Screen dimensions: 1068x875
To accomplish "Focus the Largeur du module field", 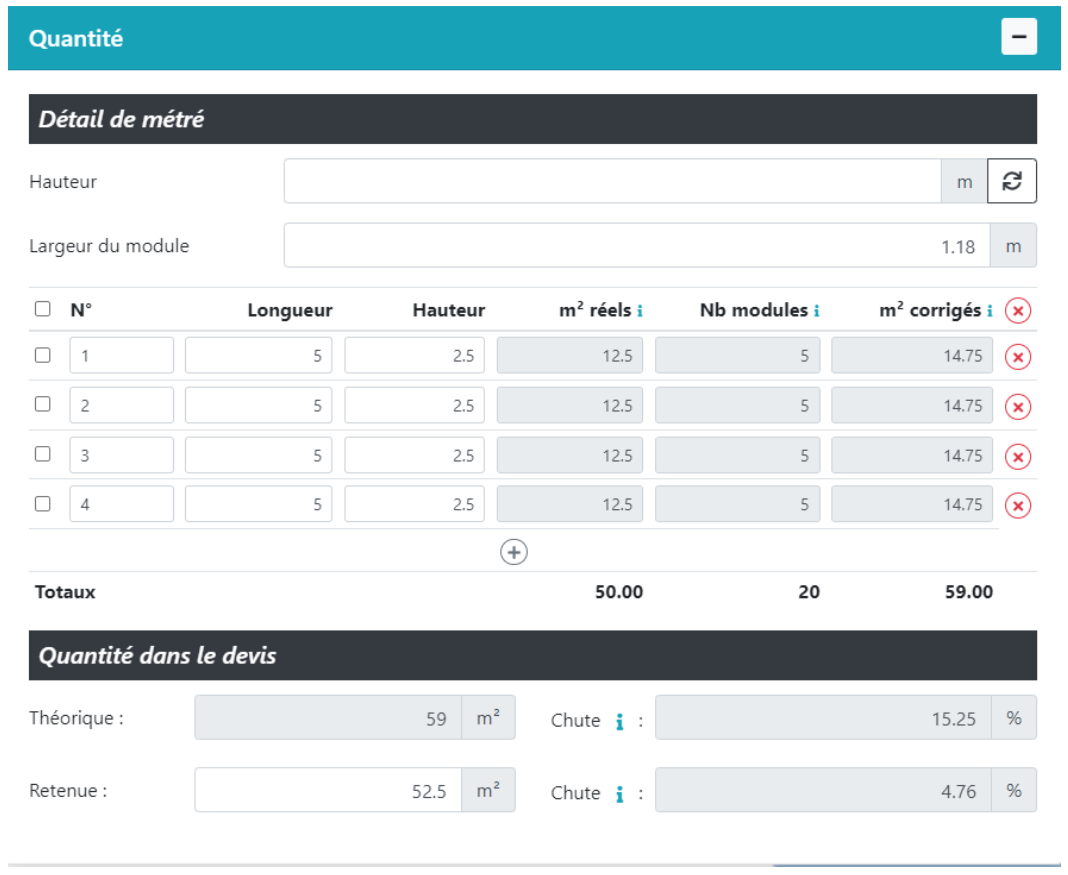I will pyautogui.click(x=636, y=245).
